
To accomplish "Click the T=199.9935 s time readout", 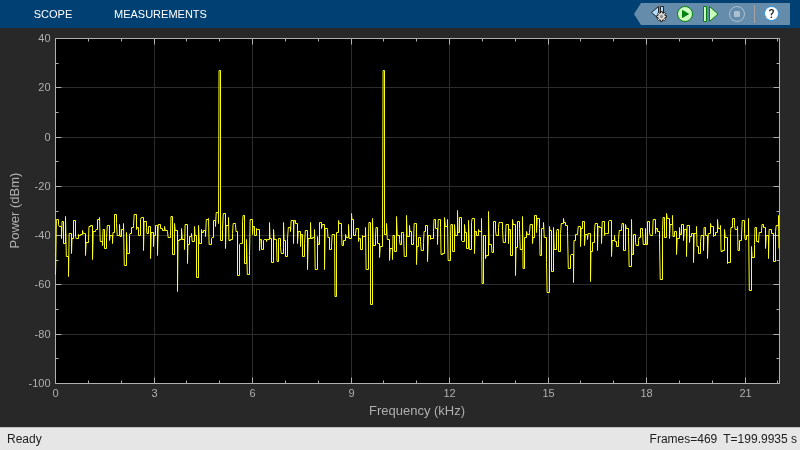I will click(x=760, y=439).
